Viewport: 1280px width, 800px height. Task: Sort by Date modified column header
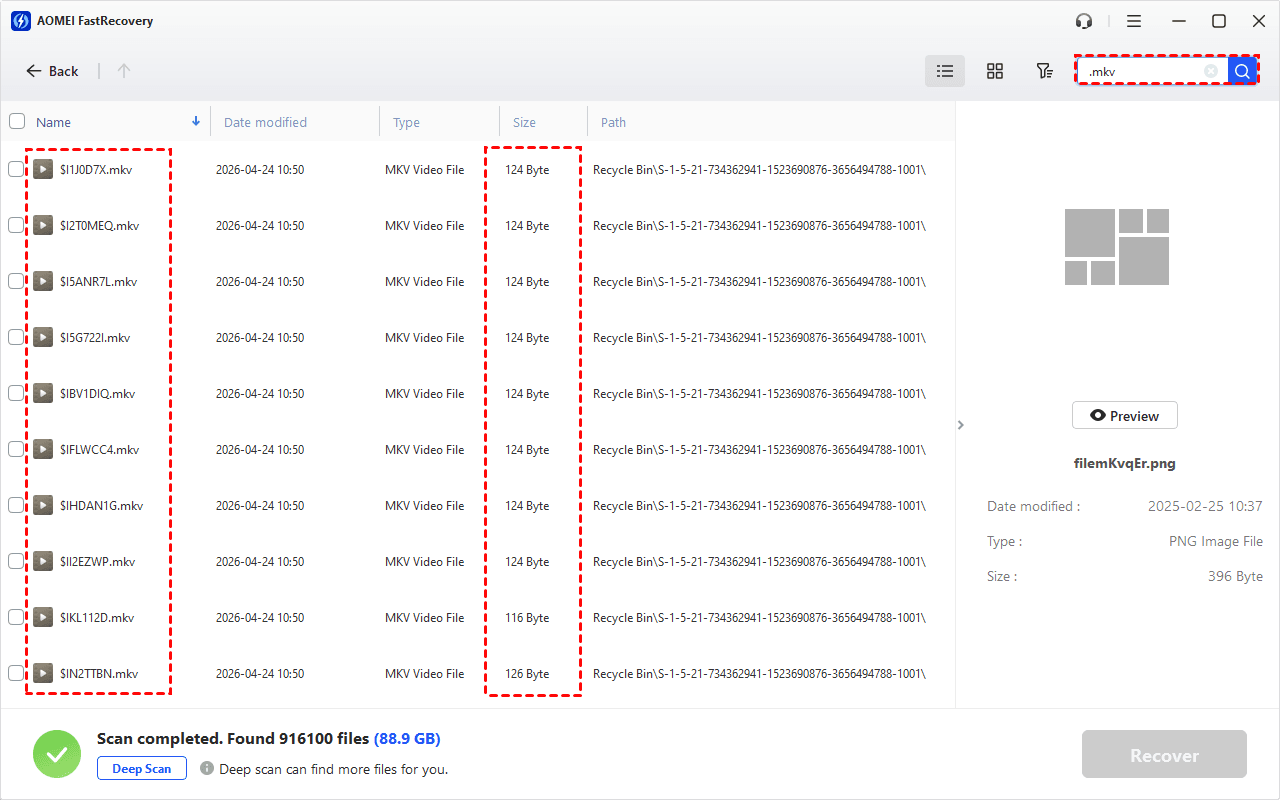coord(265,122)
